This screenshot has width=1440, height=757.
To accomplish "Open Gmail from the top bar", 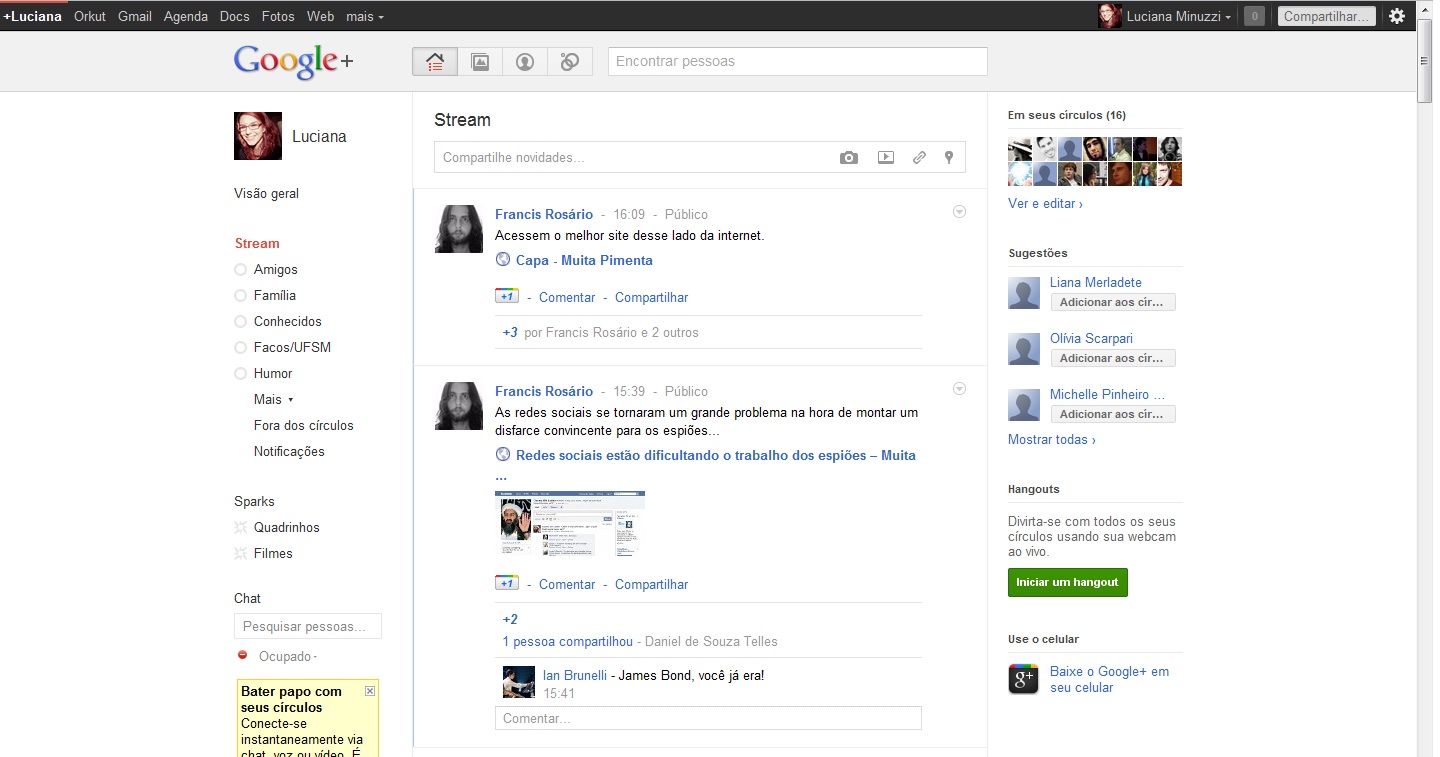I will click(135, 16).
